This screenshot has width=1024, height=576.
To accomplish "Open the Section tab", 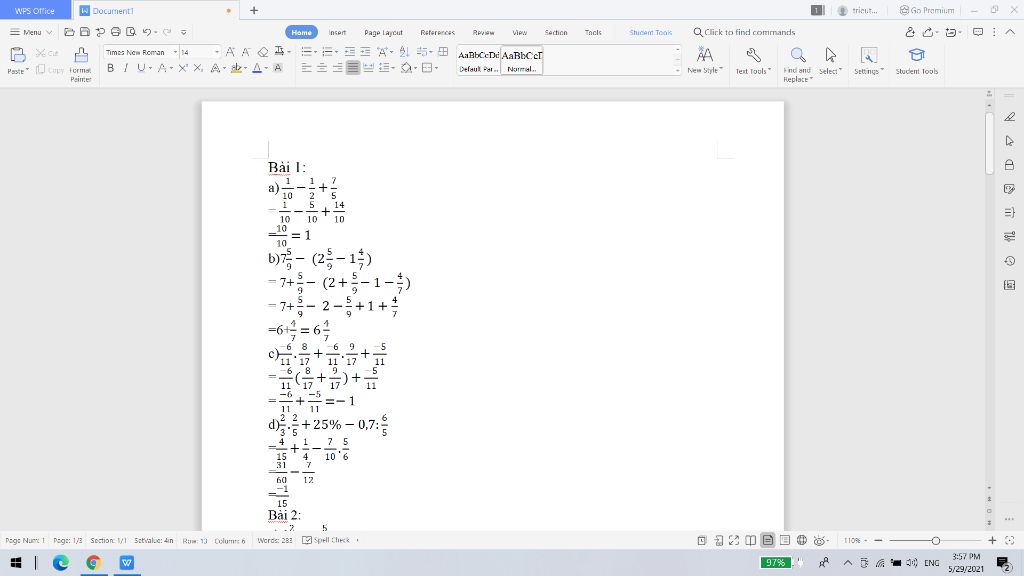I will click(x=556, y=32).
